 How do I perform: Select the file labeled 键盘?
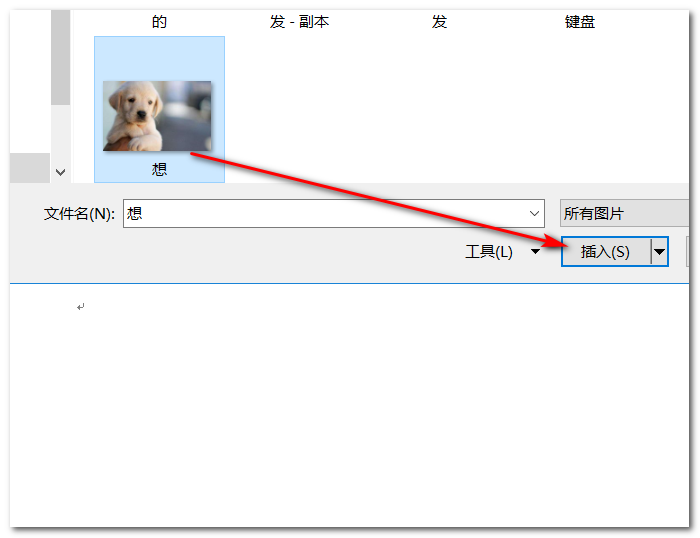click(x=579, y=21)
